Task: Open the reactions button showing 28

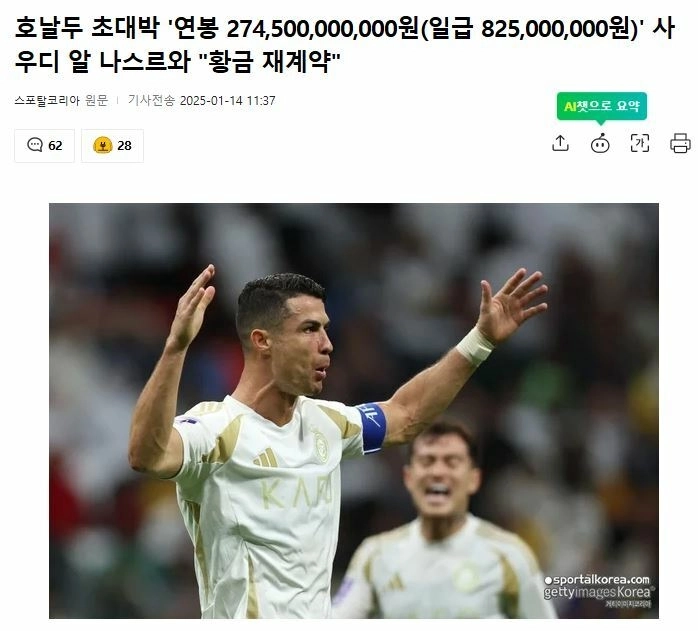Action: pyautogui.click(x=112, y=146)
